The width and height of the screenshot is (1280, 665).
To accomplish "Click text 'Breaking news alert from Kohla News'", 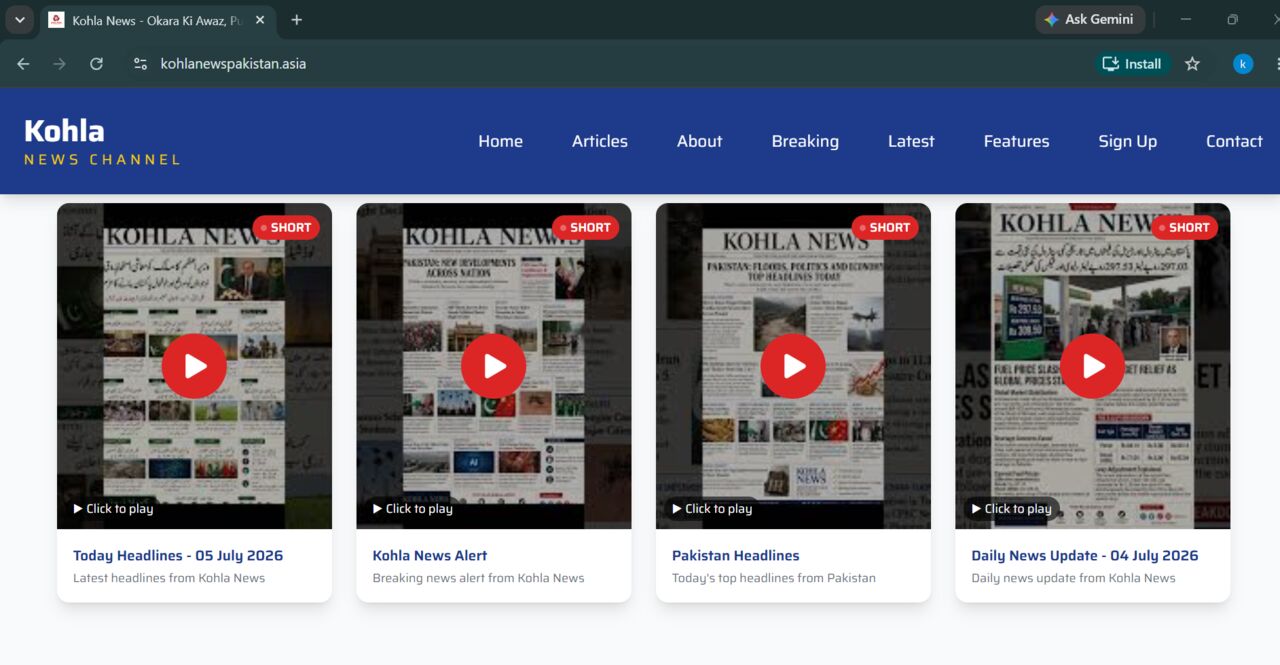I will (478, 578).
